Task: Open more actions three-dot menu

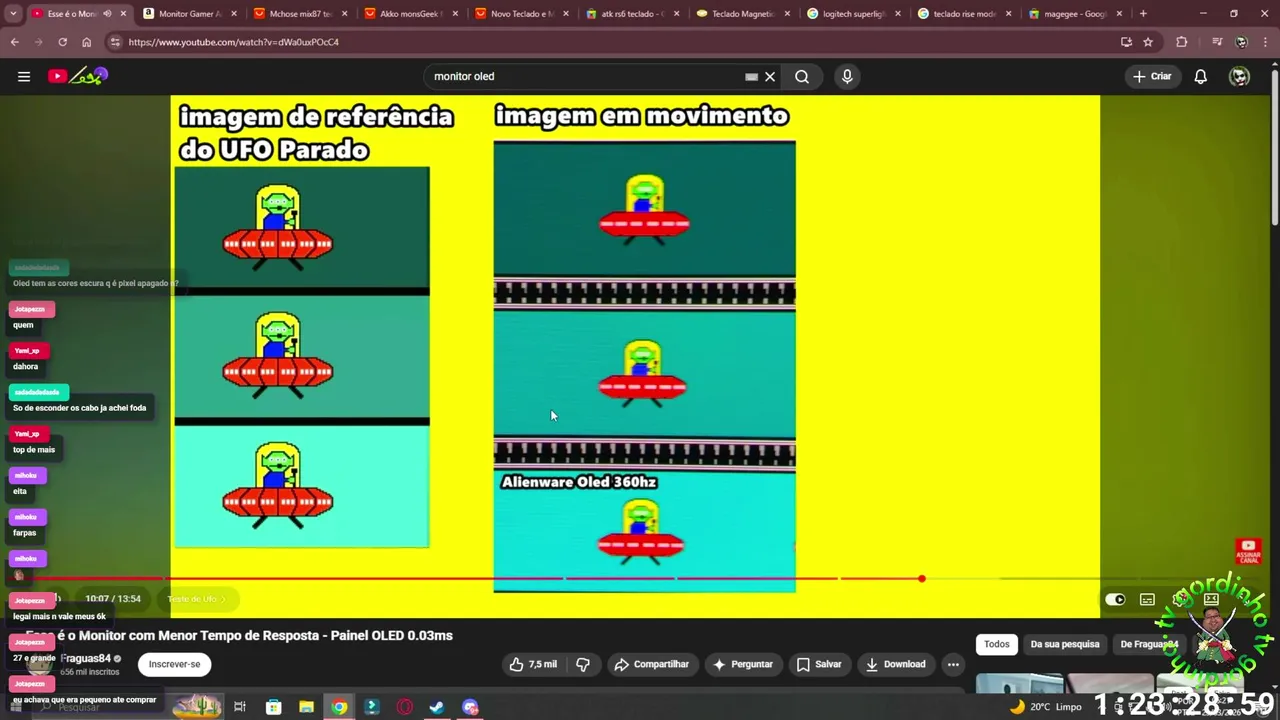Action: [953, 664]
